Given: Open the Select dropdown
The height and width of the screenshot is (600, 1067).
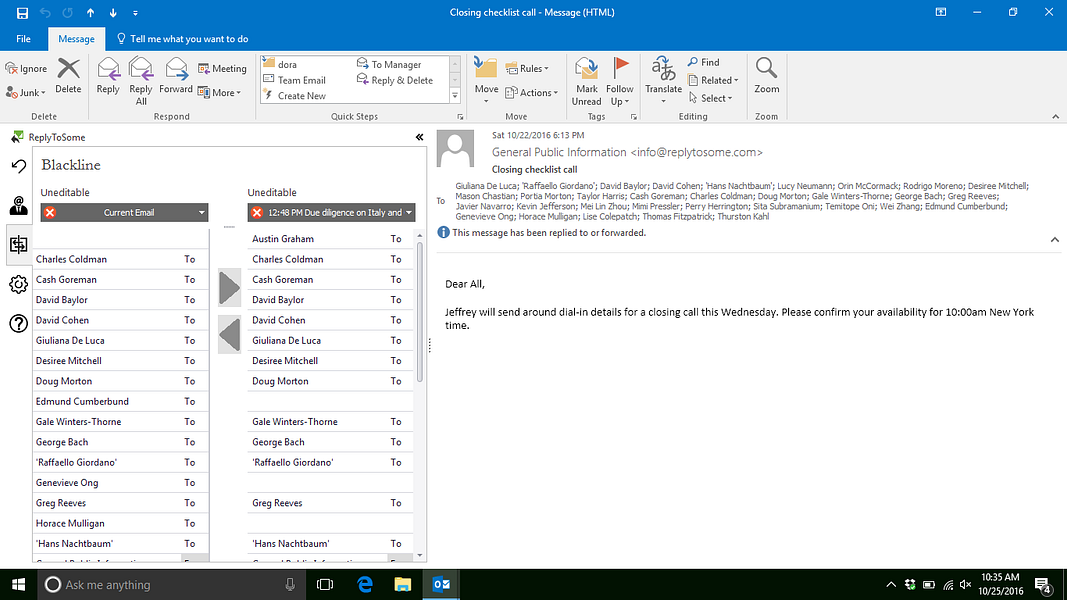Looking at the screenshot, I should [710, 98].
